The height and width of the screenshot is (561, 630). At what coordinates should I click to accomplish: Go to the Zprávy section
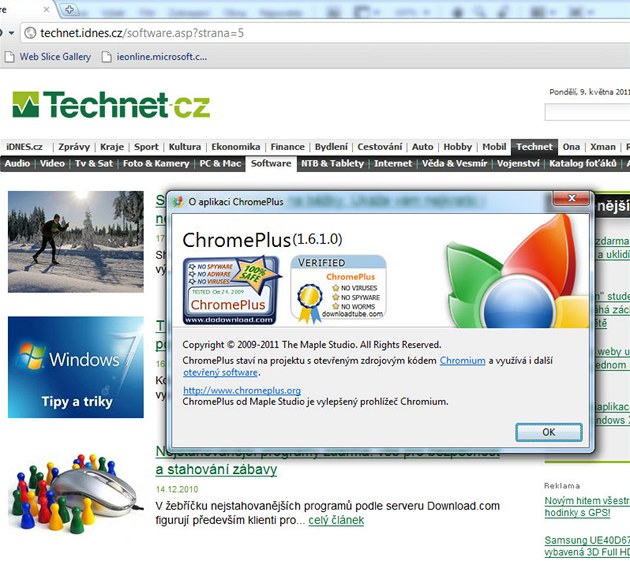click(75, 147)
